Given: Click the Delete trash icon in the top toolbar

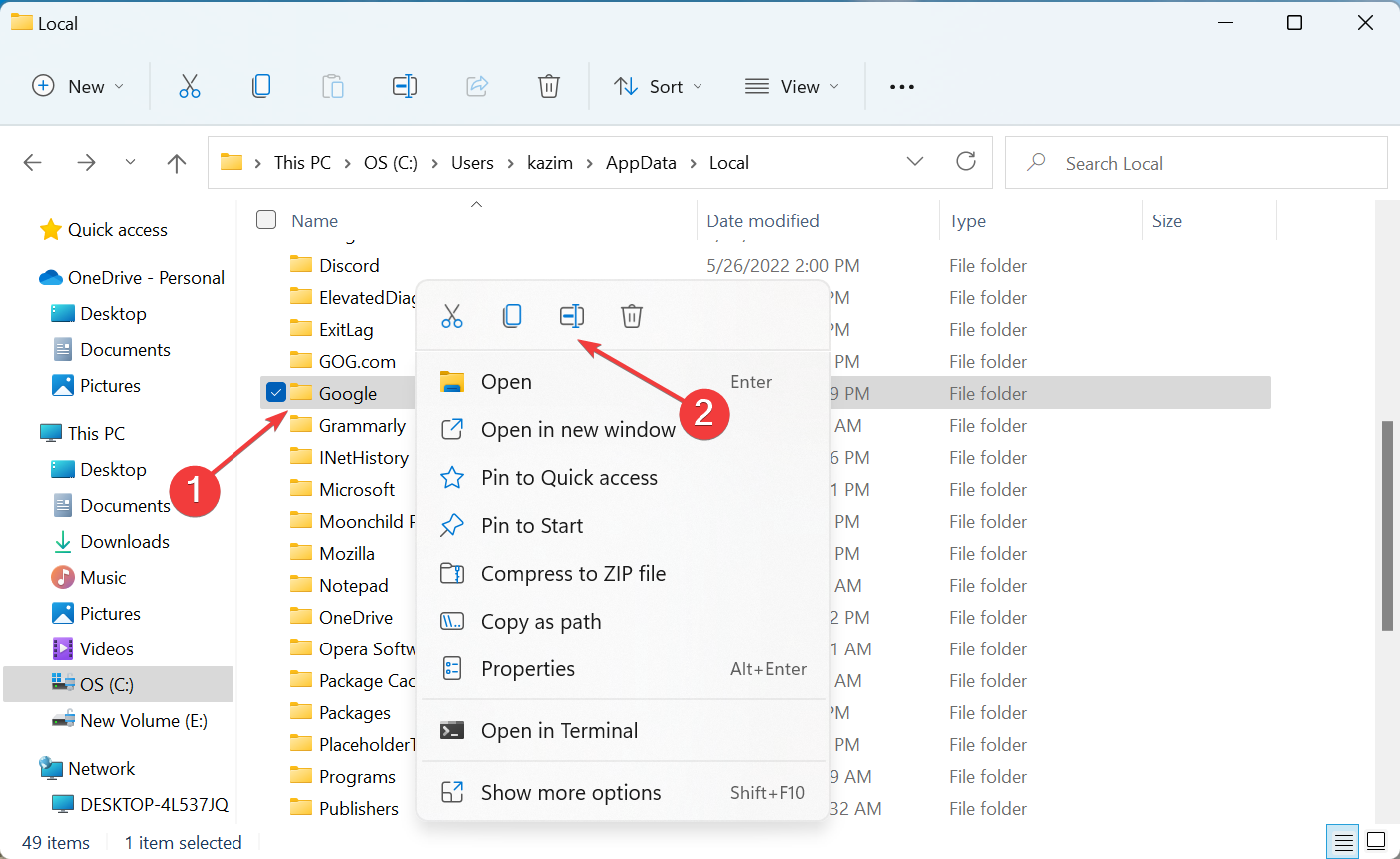Looking at the screenshot, I should click(549, 87).
